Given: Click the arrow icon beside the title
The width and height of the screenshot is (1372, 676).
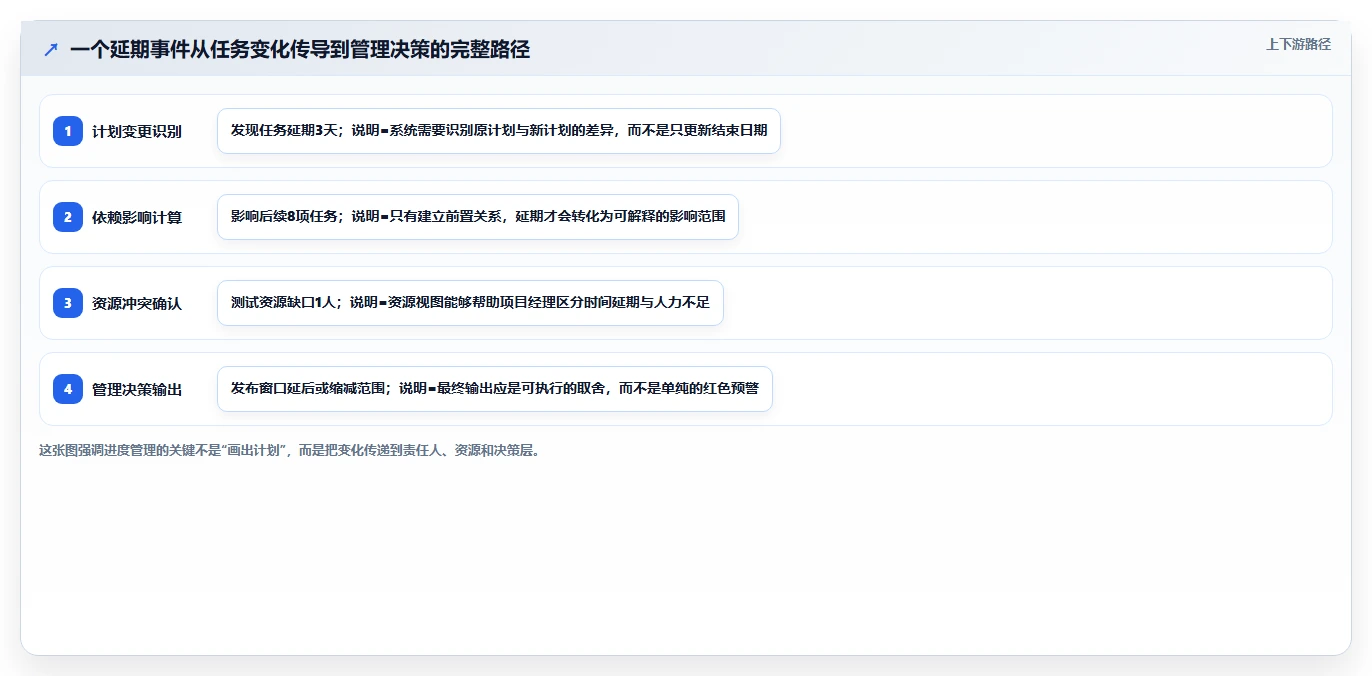Looking at the screenshot, I should tap(51, 49).
